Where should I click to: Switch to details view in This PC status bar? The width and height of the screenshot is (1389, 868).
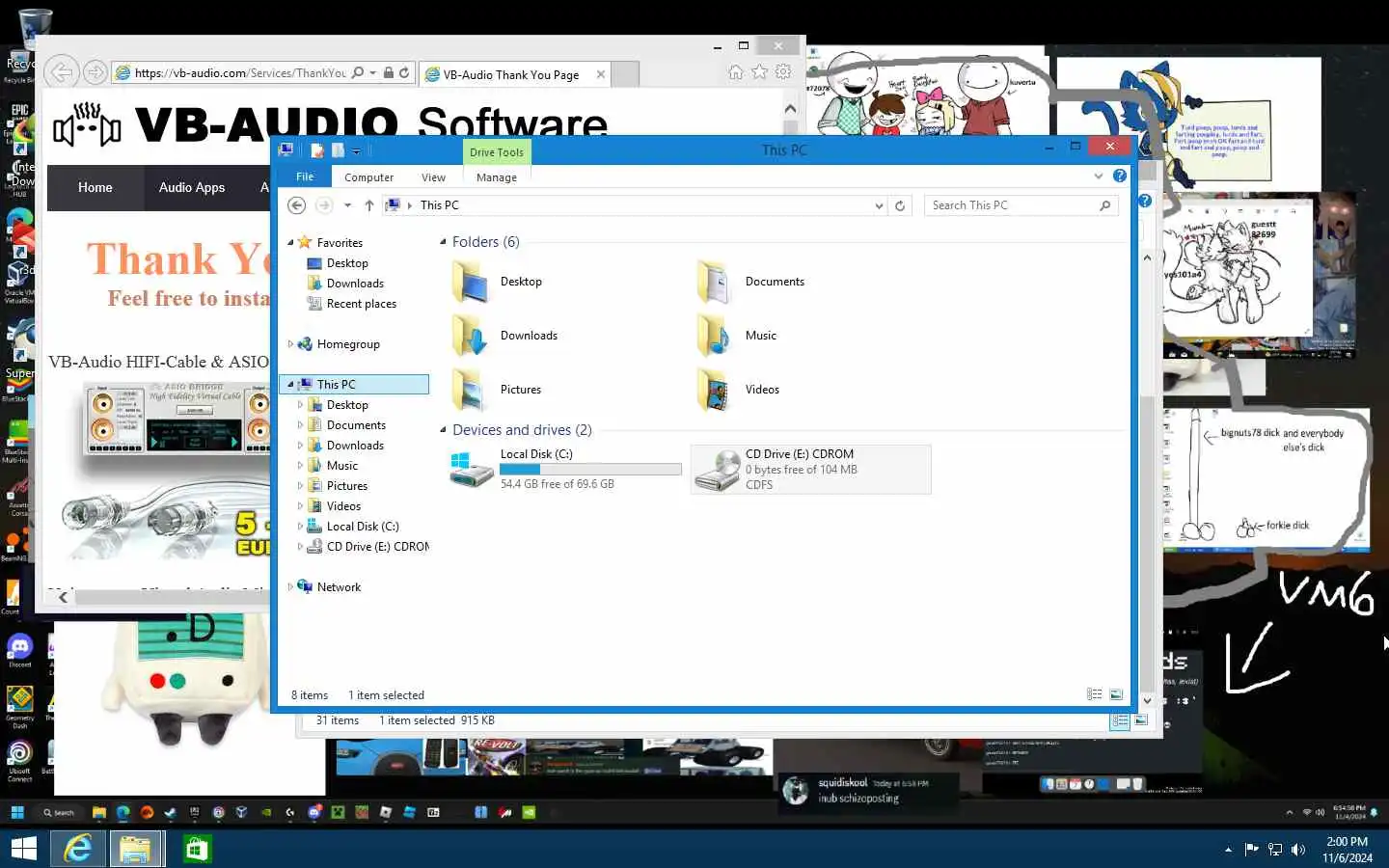point(1094,694)
